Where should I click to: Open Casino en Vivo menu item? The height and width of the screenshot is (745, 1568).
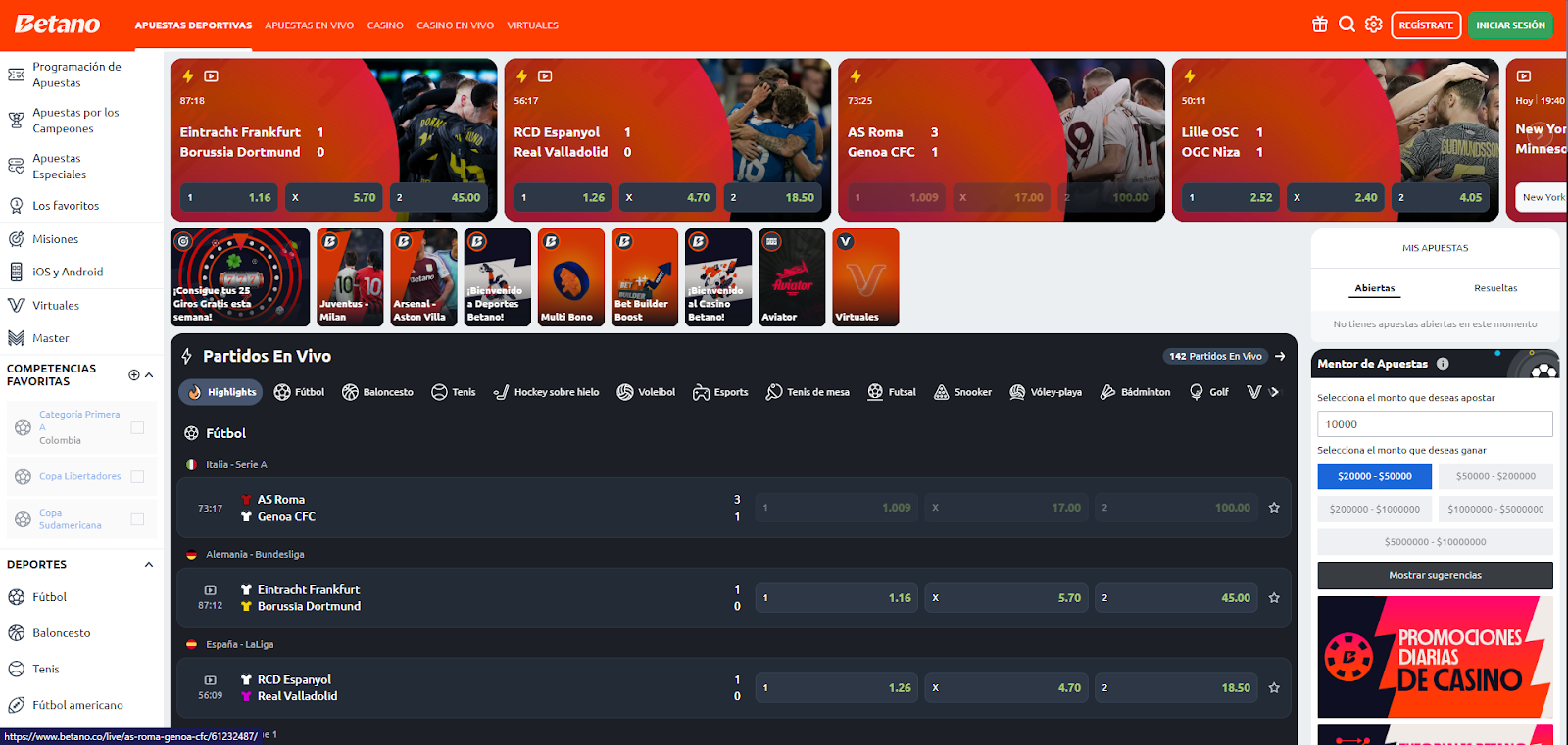pos(455,25)
